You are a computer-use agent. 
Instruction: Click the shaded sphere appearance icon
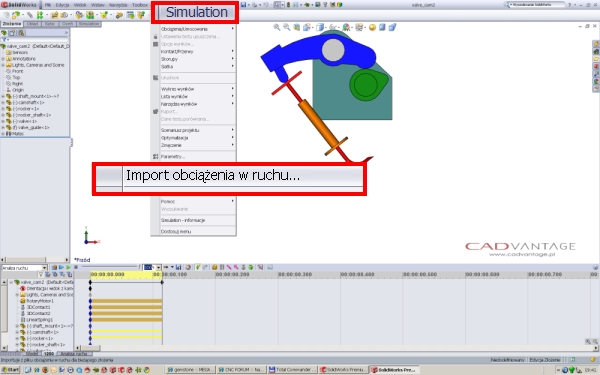pos(372,27)
